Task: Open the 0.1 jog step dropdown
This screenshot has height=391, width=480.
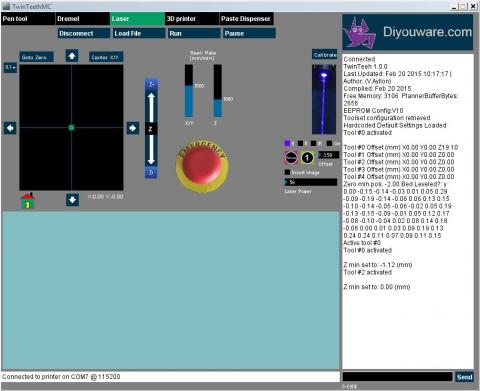Action: tap(10, 68)
